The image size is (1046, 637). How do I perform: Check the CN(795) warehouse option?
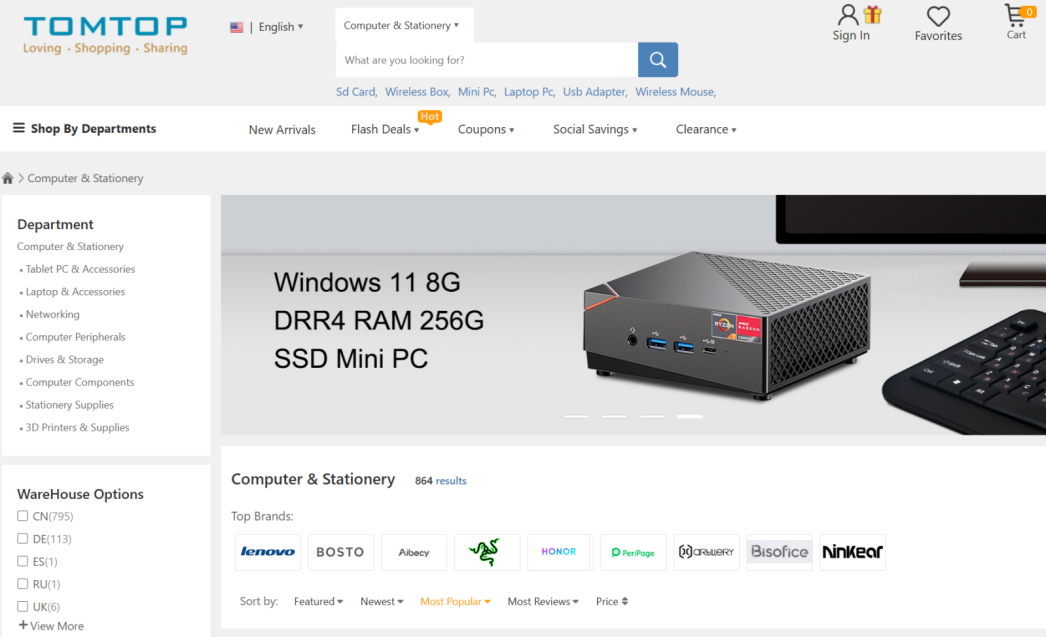click(23, 516)
